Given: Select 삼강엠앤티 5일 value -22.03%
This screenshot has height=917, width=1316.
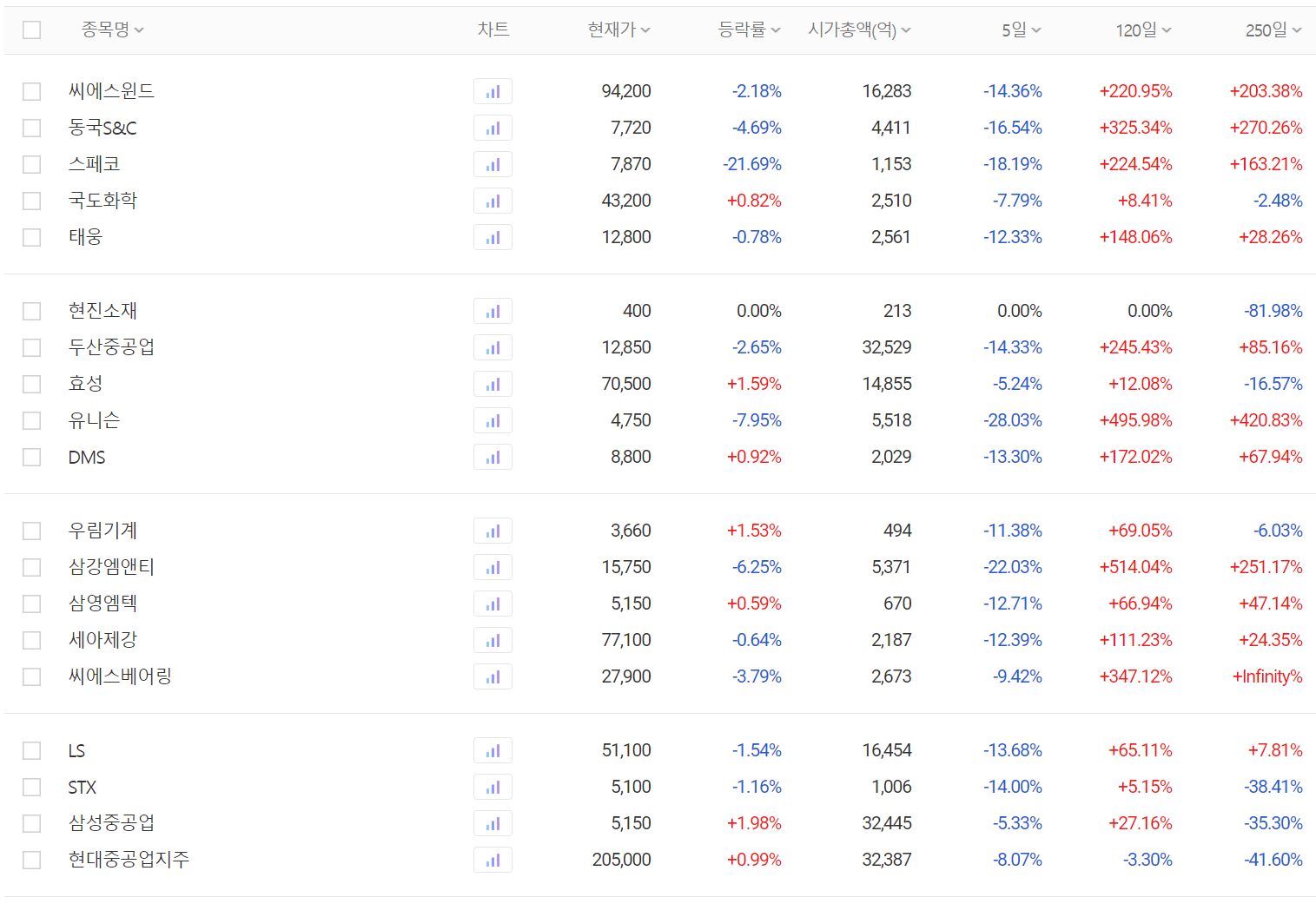Looking at the screenshot, I should [x=1013, y=567].
